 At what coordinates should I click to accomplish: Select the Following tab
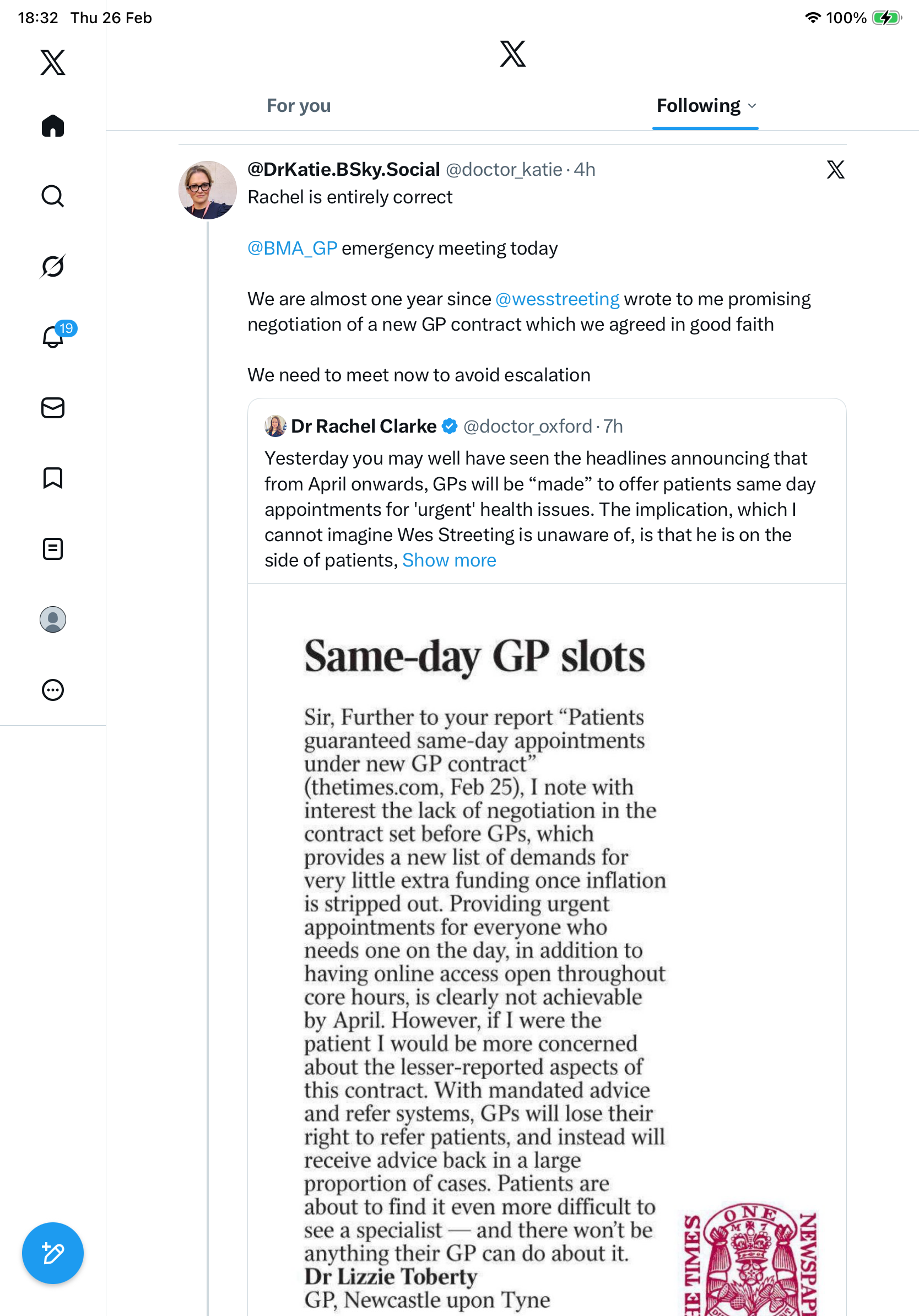(698, 106)
